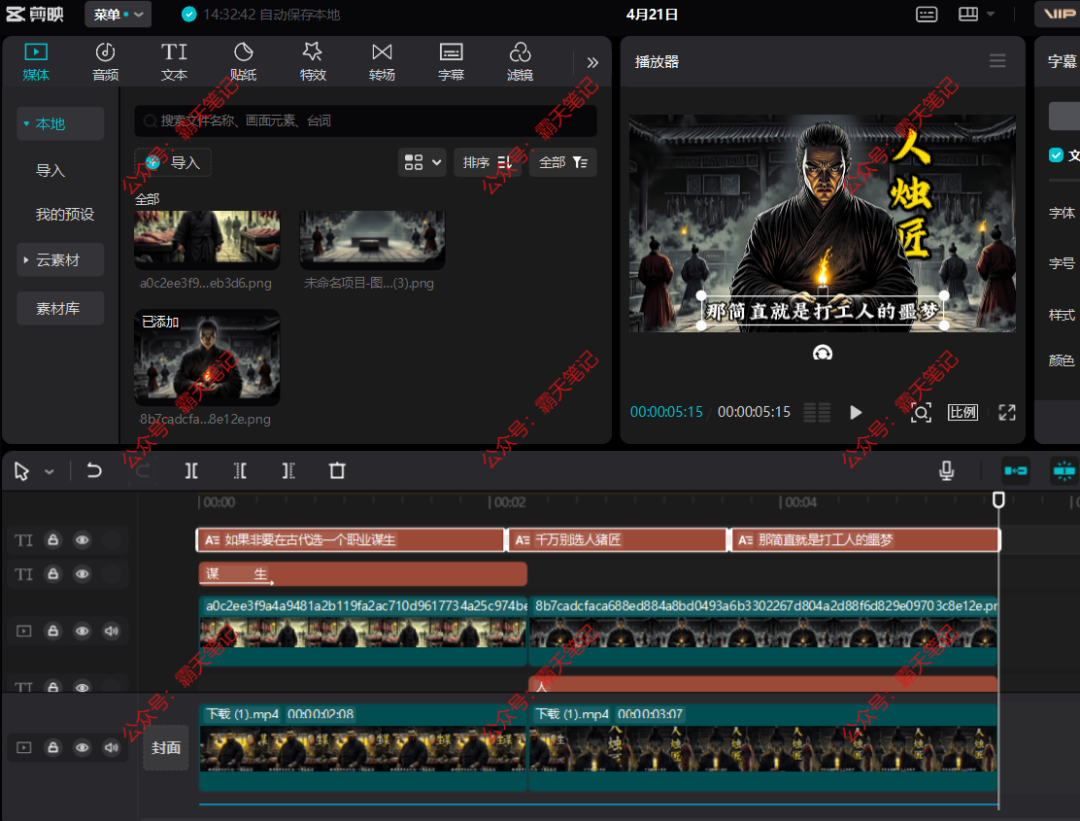The image size is (1080, 821).
Task: Open the player quality bars icon
Action: tap(817, 412)
